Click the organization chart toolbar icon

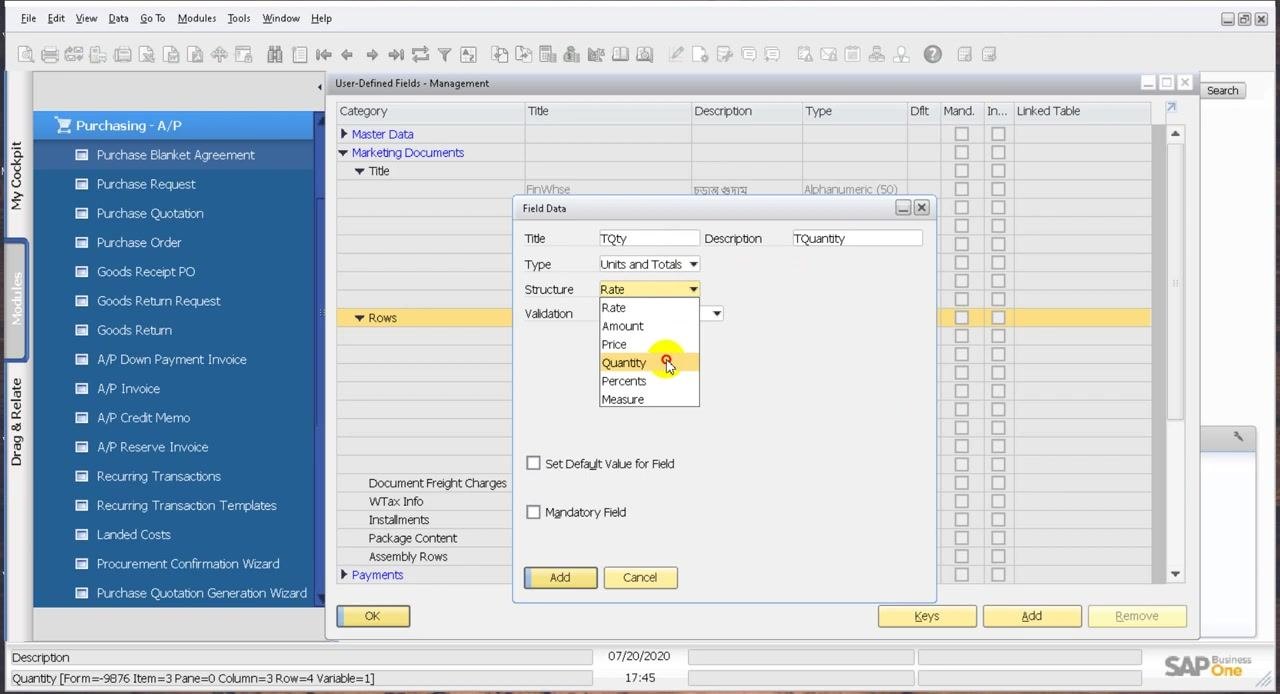point(876,55)
